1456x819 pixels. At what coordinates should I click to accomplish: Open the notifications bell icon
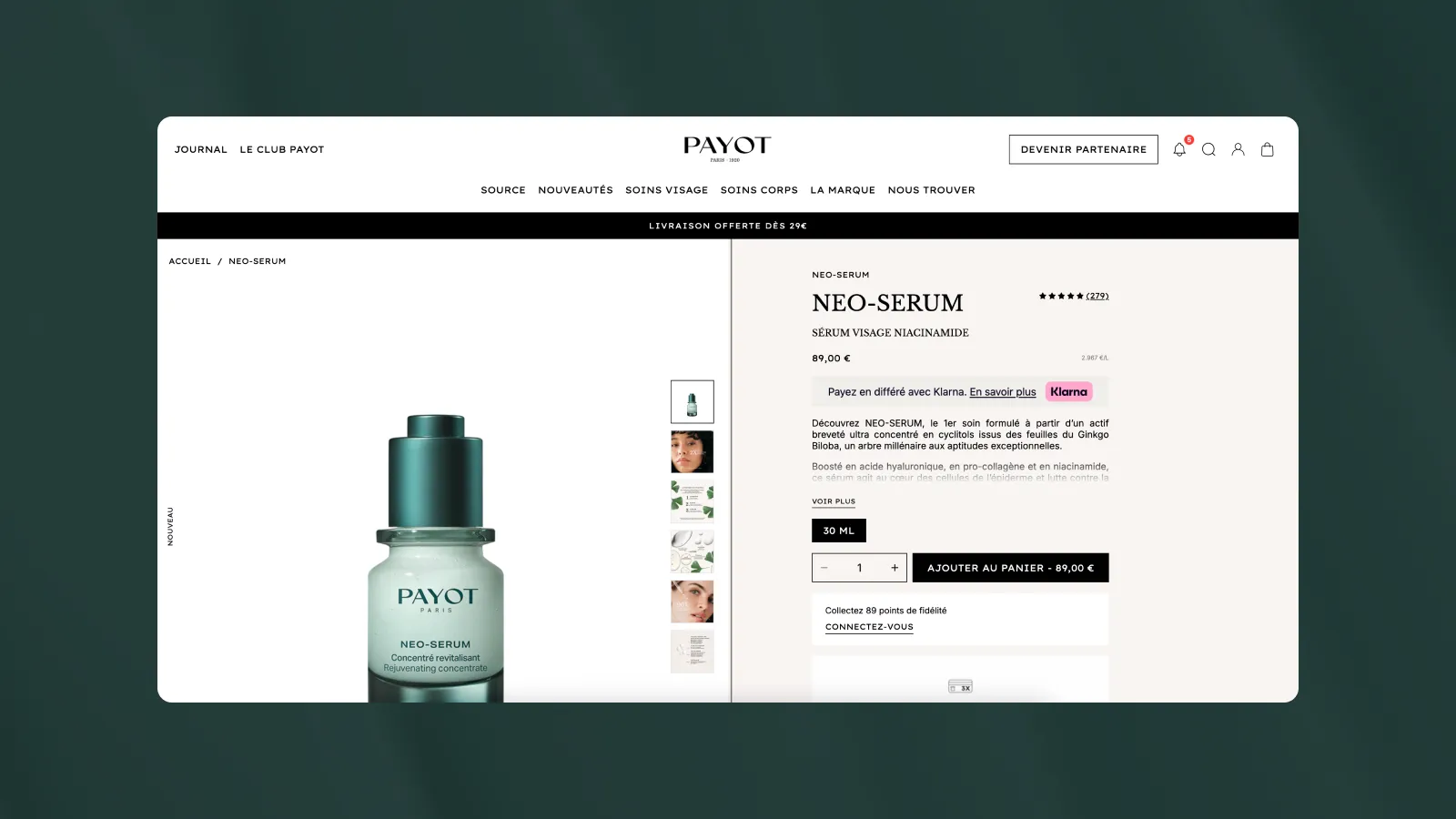pyautogui.click(x=1179, y=149)
